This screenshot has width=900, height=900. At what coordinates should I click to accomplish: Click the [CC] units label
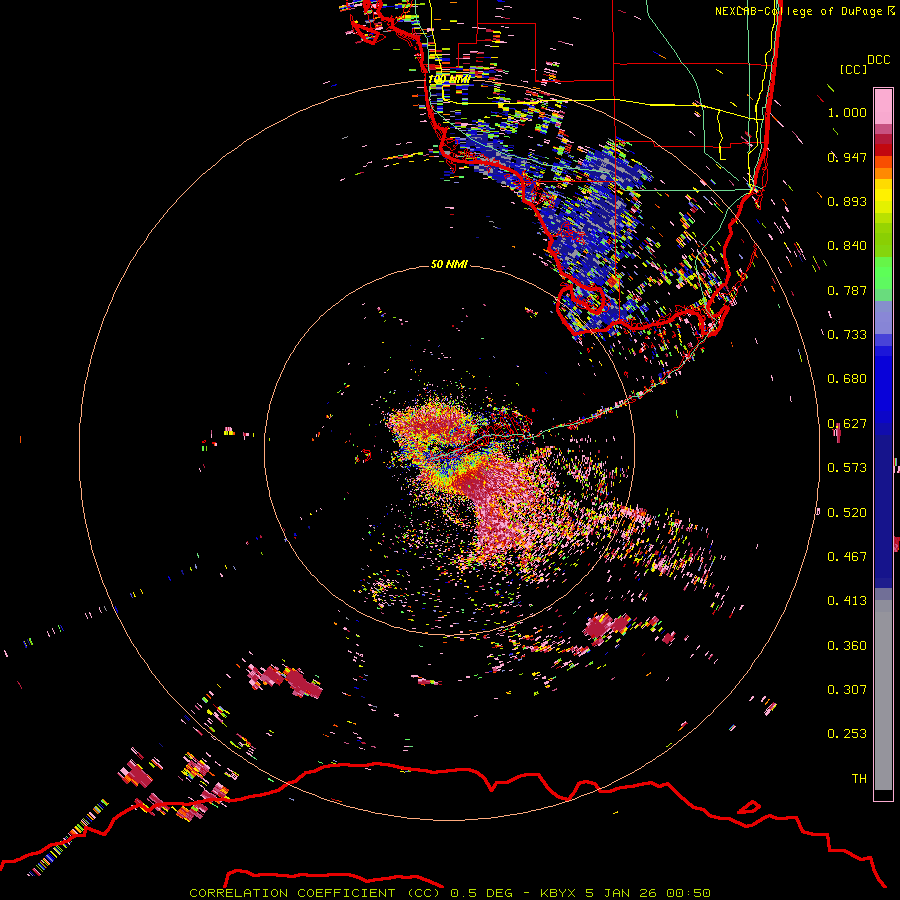click(x=853, y=69)
